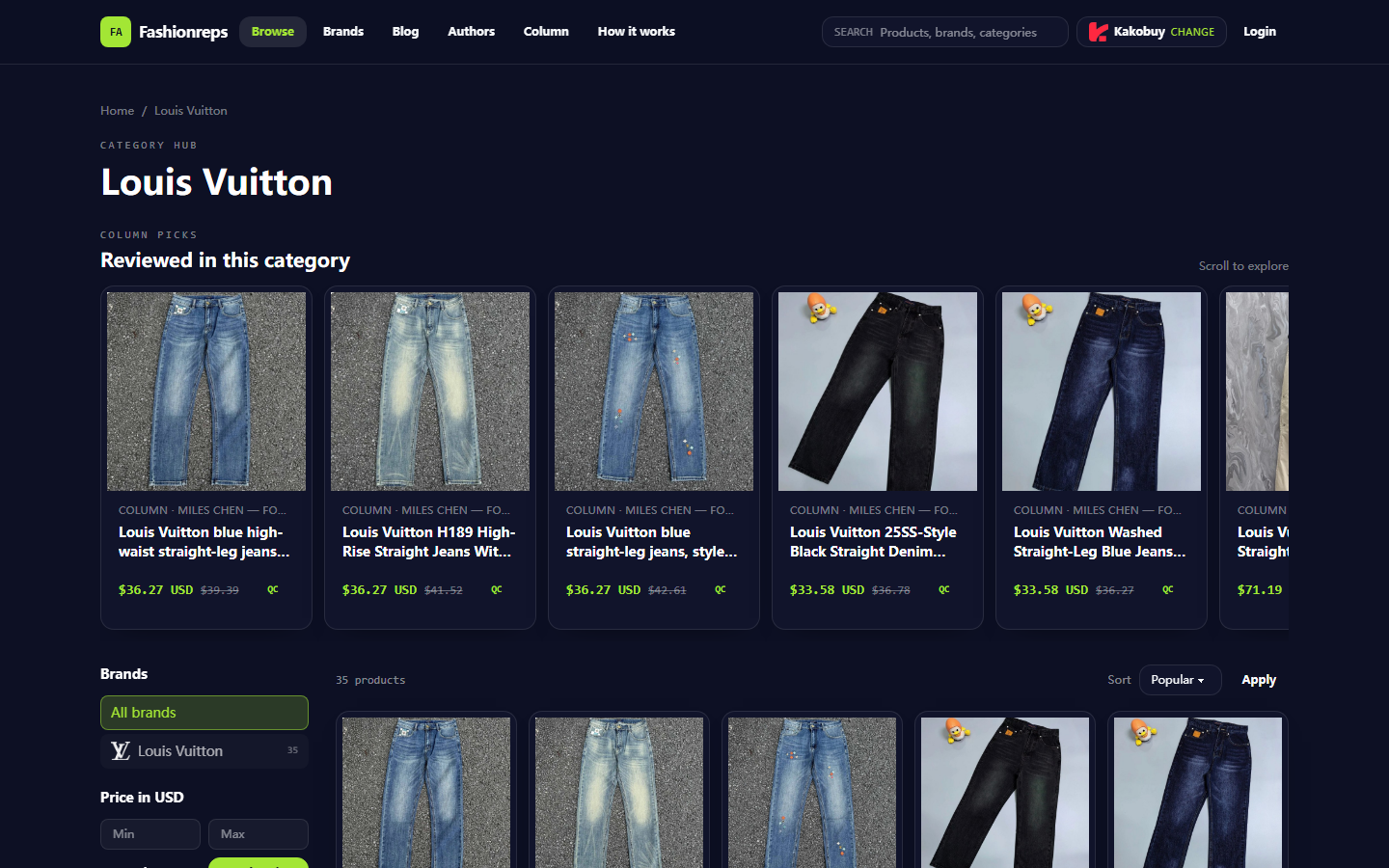Go to the Brands menu item
1389x868 pixels.
343,32
